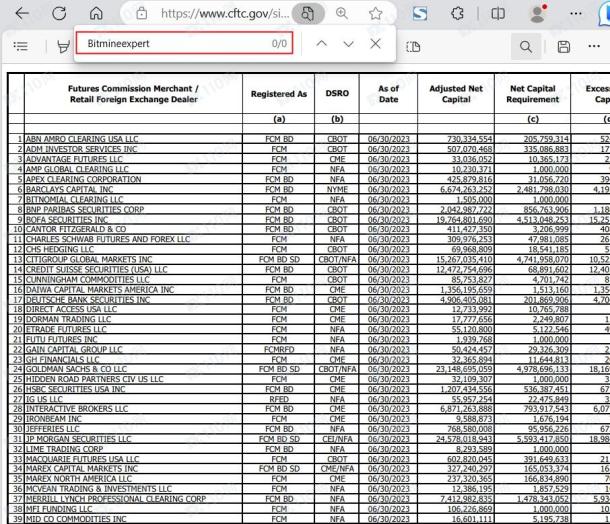The width and height of the screenshot is (610, 524).
Task: Save the PDF document
Action: 564,47
